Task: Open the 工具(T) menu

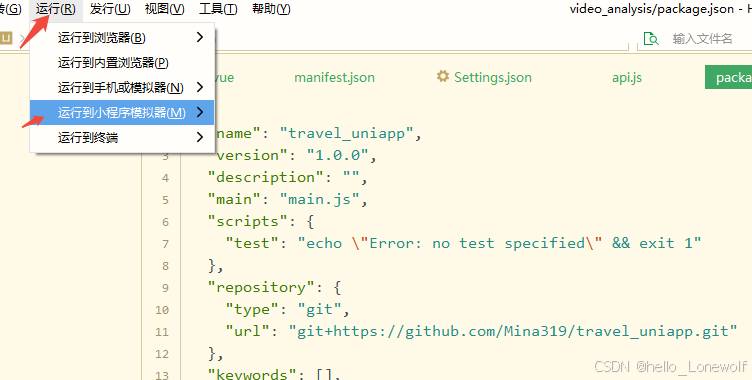Action: pos(218,9)
